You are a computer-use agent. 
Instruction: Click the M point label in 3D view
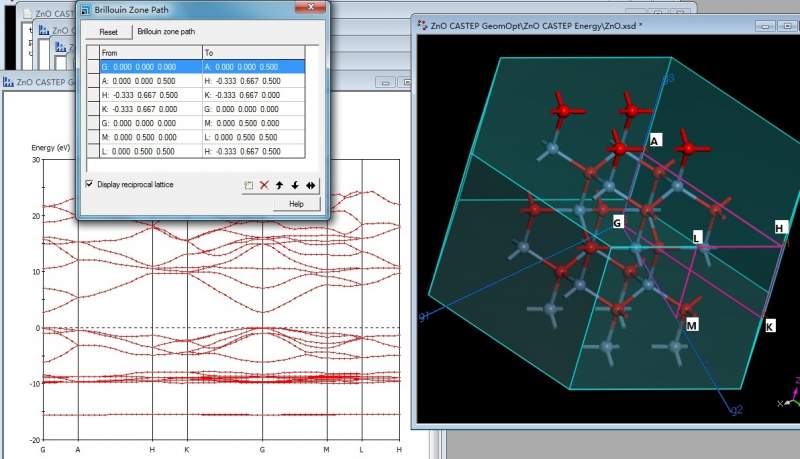click(x=692, y=325)
